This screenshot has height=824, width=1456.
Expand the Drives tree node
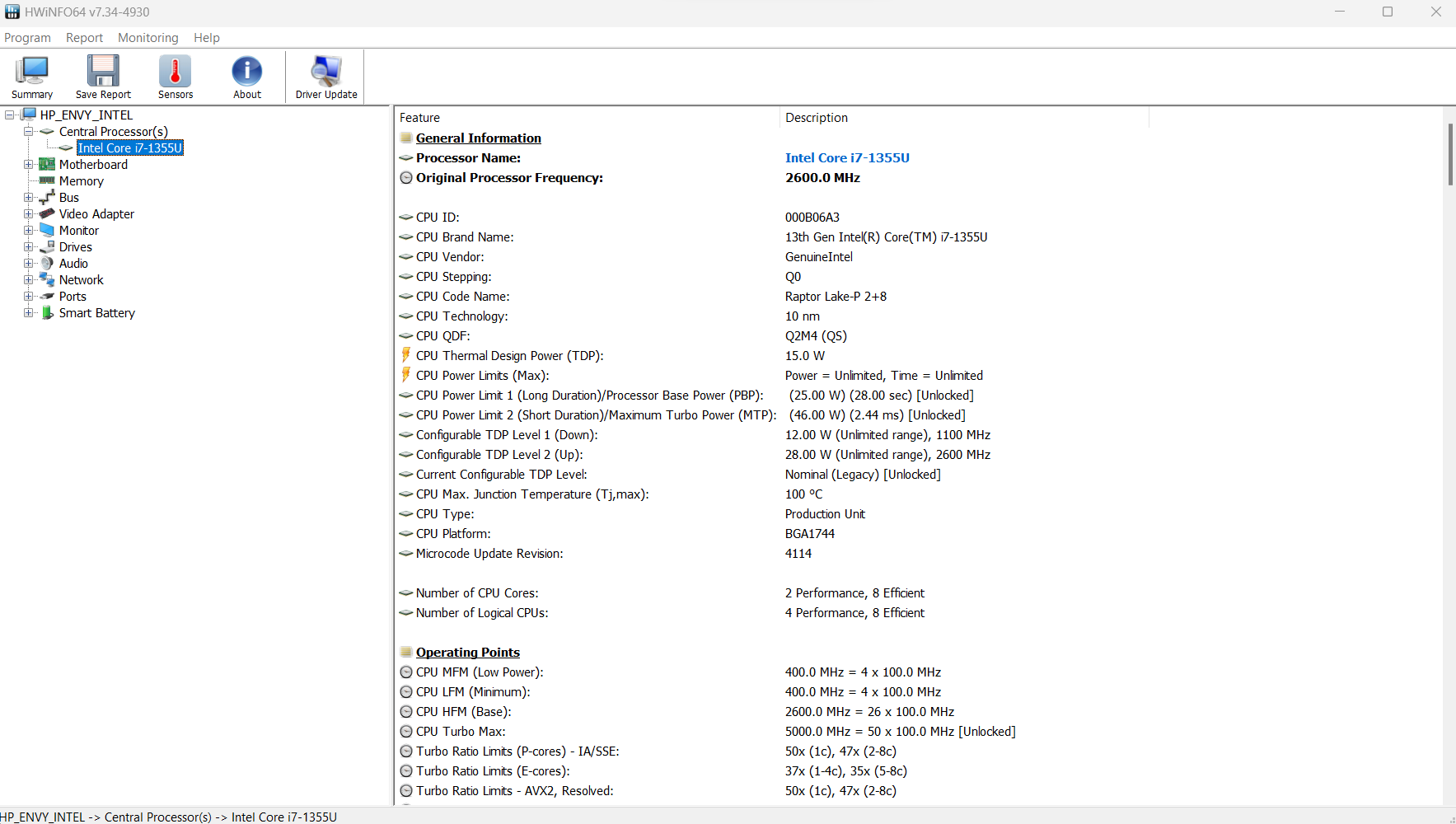click(29, 247)
